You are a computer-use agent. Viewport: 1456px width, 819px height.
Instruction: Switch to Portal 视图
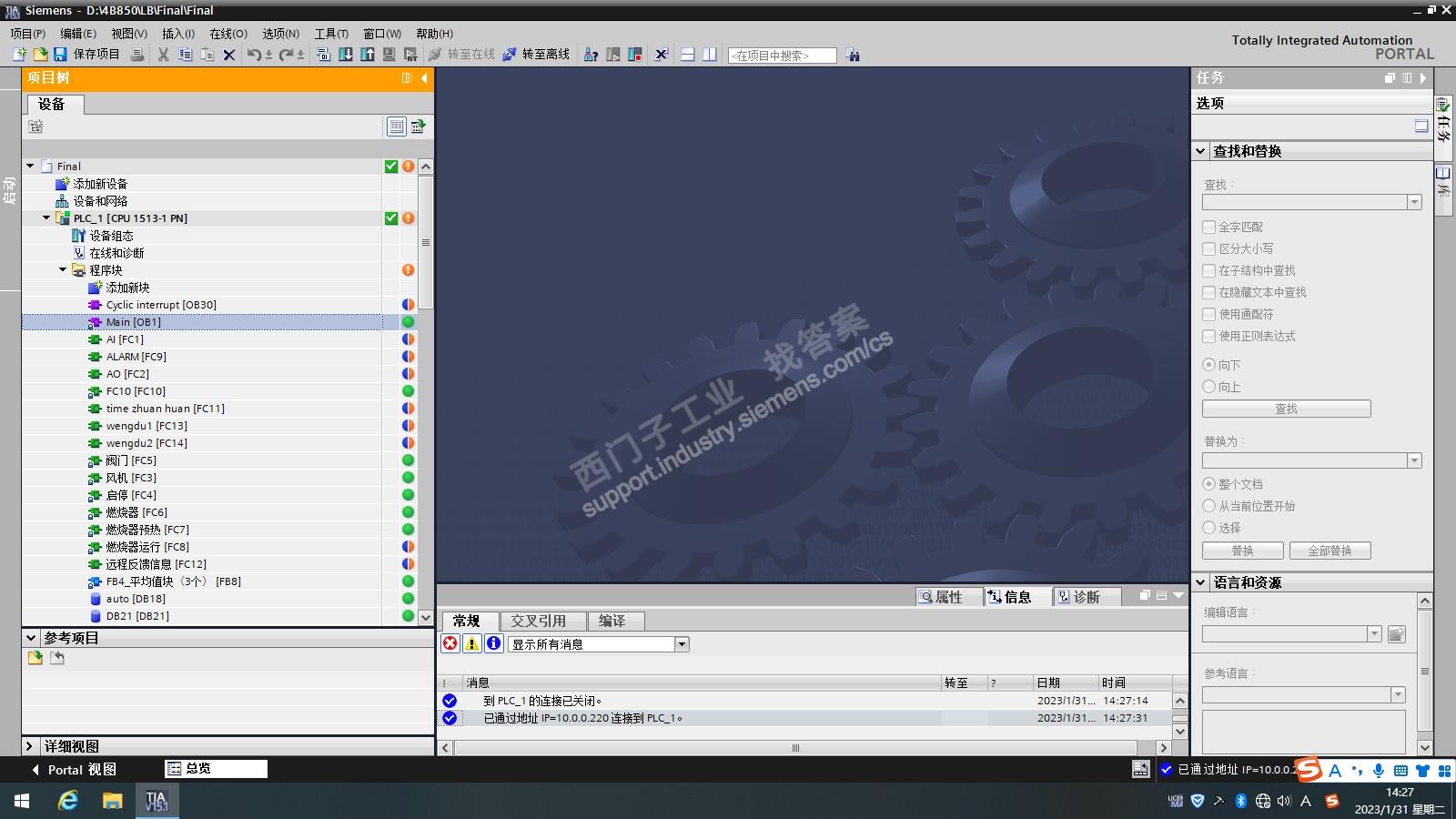tap(73, 770)
